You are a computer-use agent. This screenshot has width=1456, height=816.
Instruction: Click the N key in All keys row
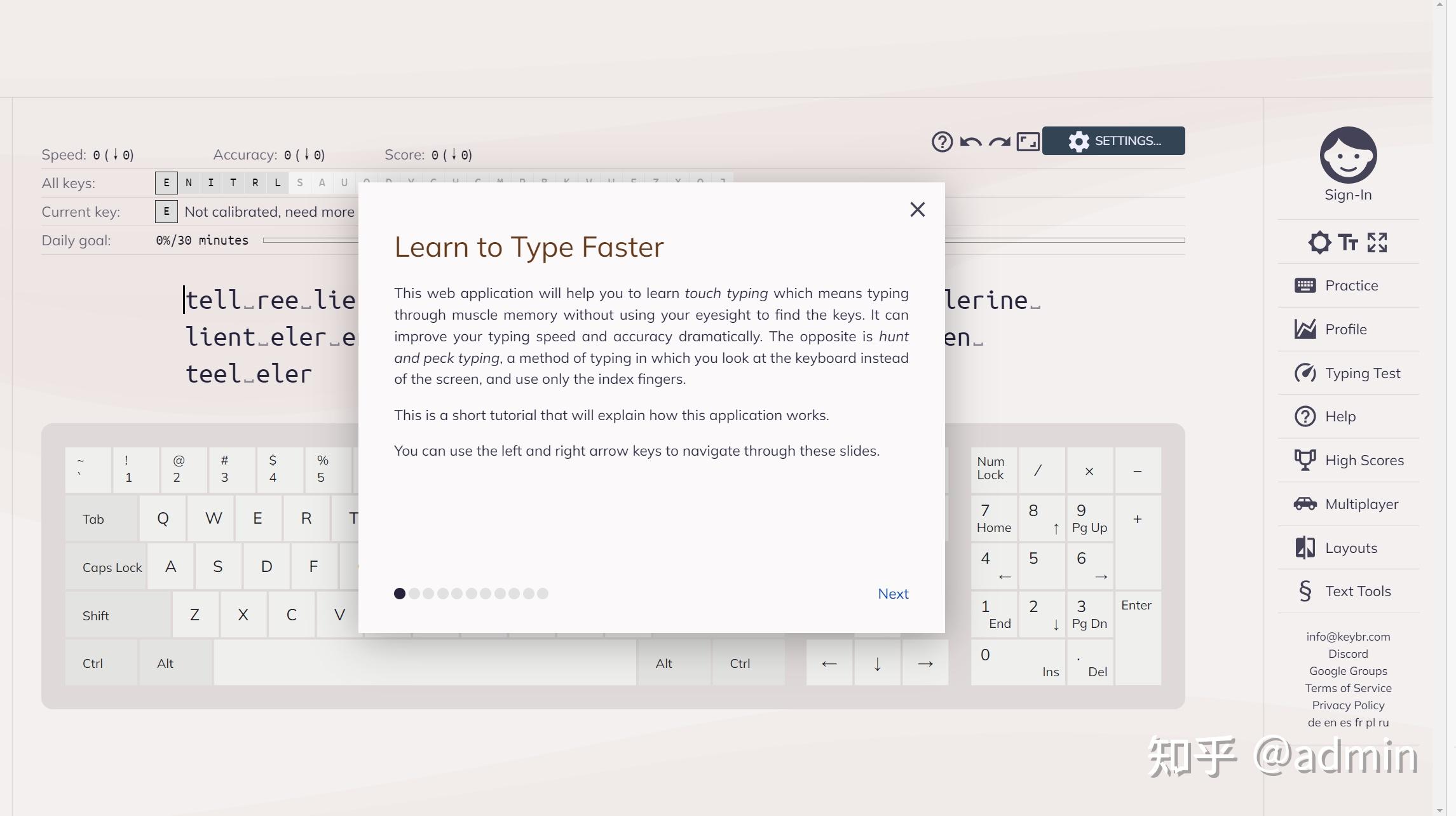pyautogui.click(x=189, y=183)
